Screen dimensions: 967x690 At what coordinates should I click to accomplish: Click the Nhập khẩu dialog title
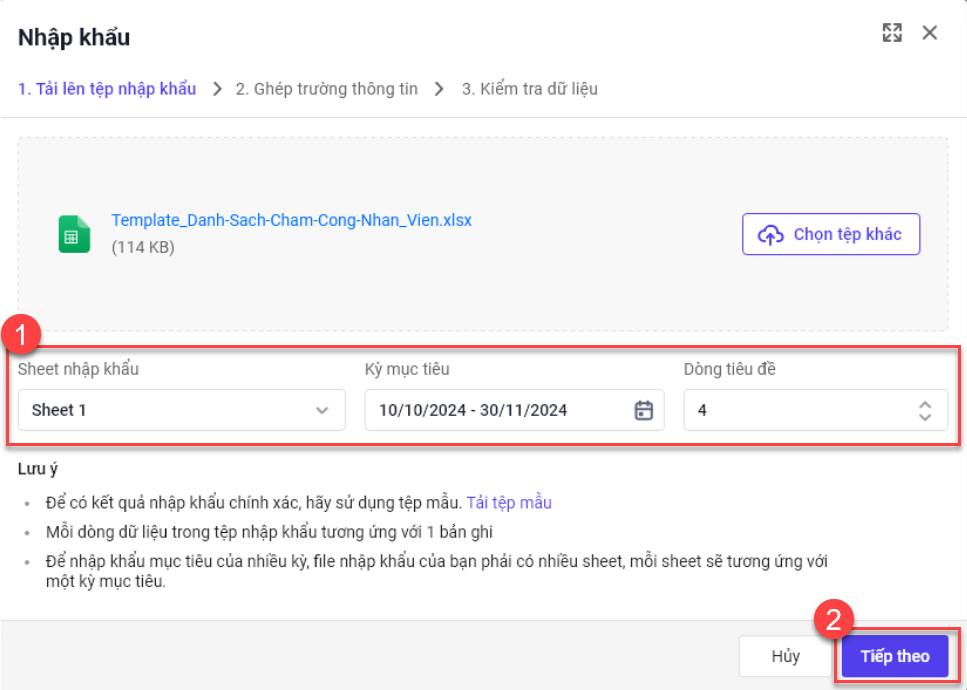point(74,37)
